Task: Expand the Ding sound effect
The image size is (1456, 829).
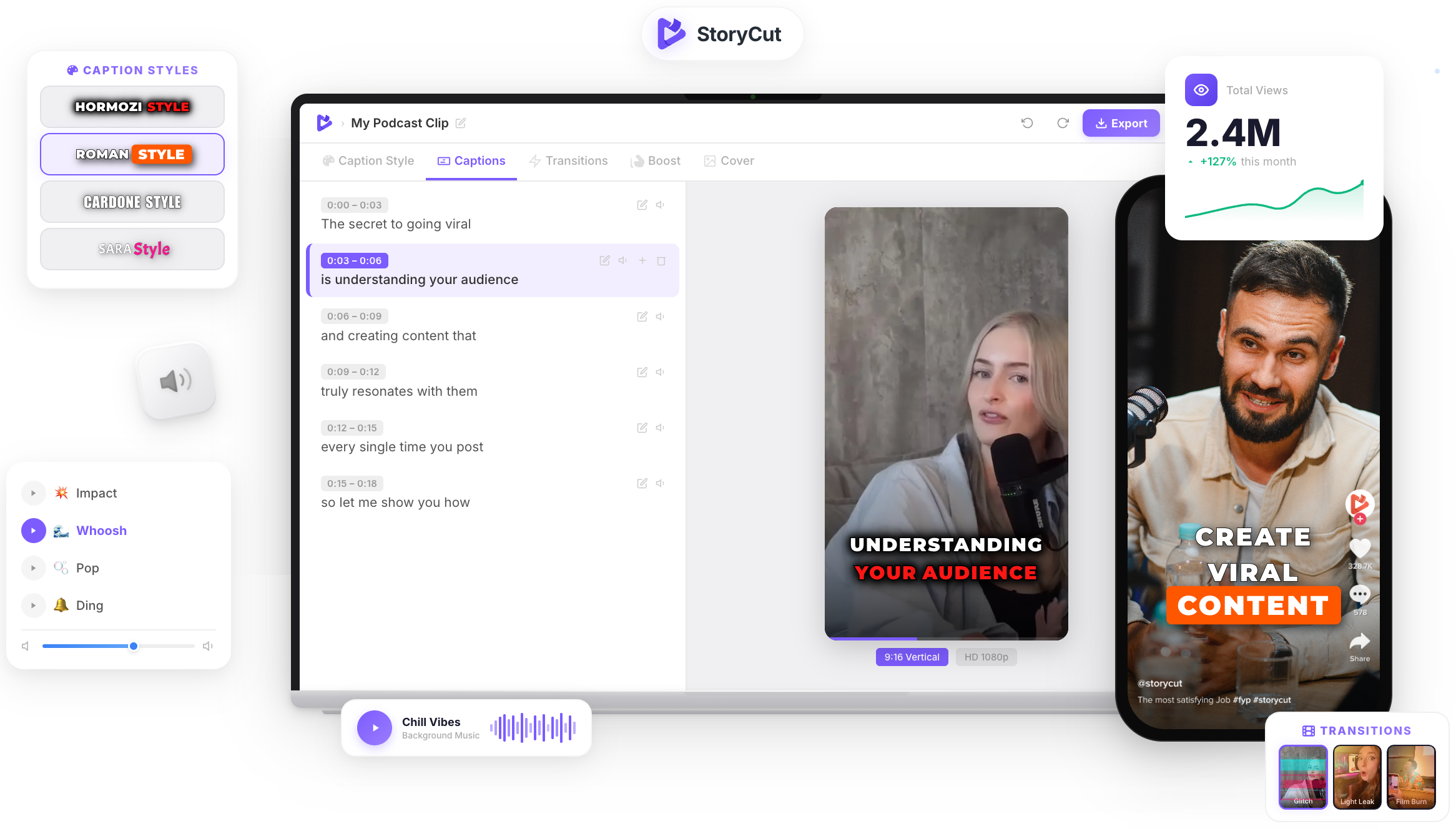Action: pos(33,605)
